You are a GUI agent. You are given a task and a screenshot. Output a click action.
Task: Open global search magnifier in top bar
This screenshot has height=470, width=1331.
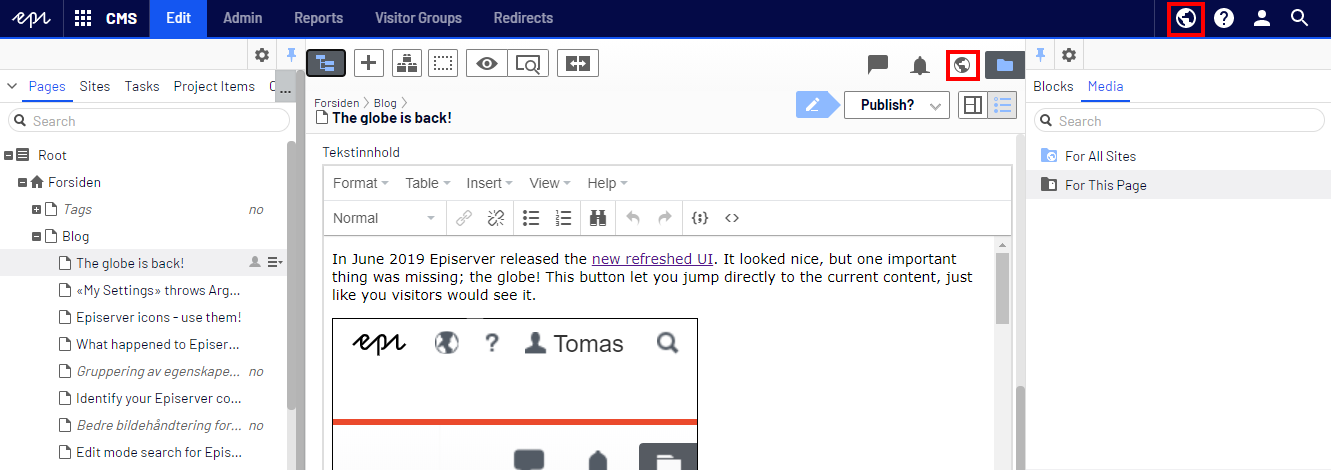click(1299, 18)
